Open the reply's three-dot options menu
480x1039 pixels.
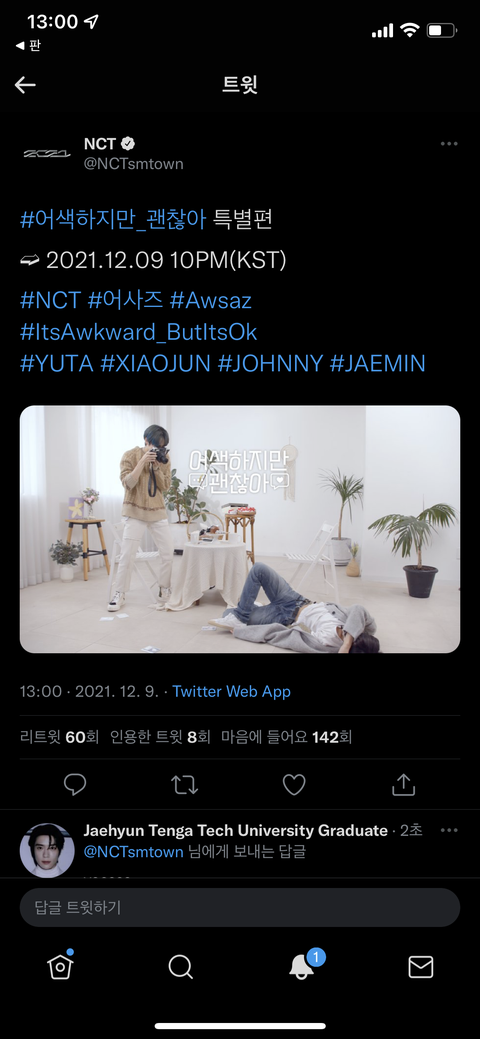click(449, 830)
